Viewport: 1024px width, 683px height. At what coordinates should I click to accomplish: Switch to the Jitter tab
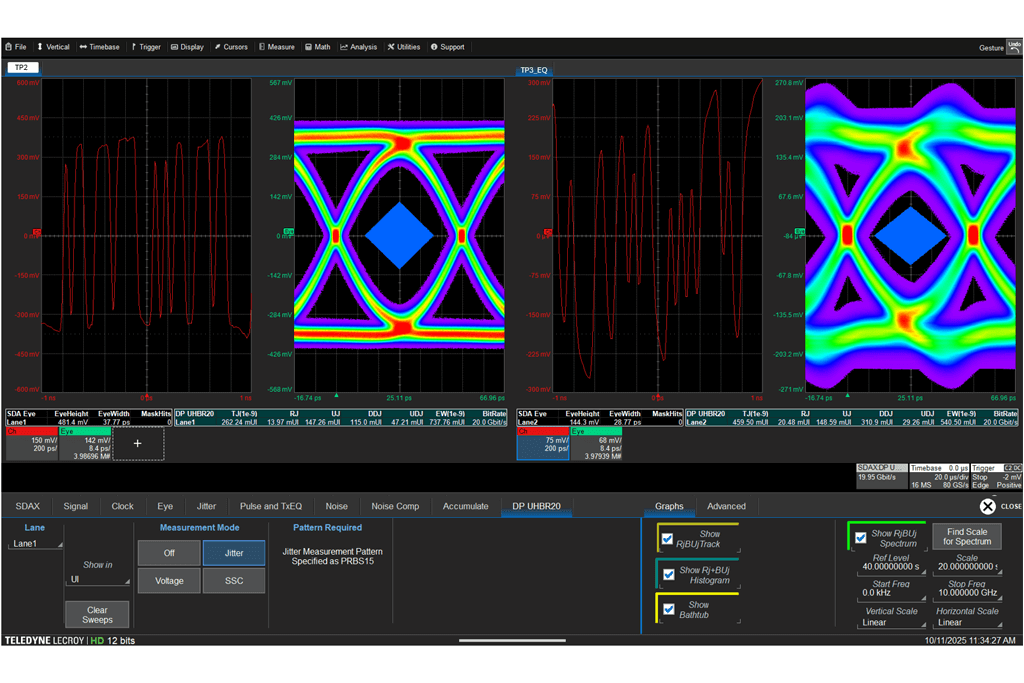(x=207, y=506)
